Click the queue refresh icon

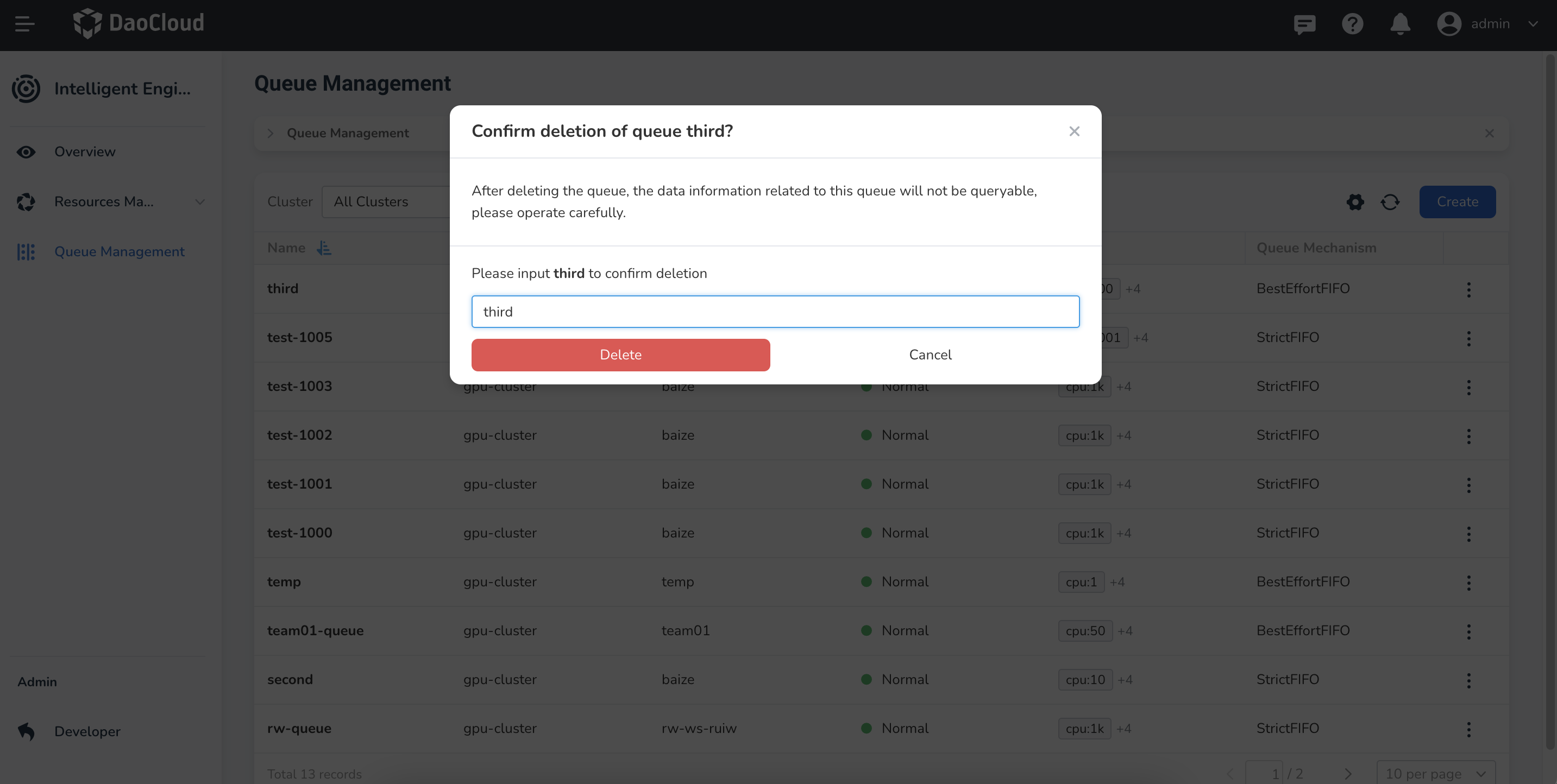1390,202
